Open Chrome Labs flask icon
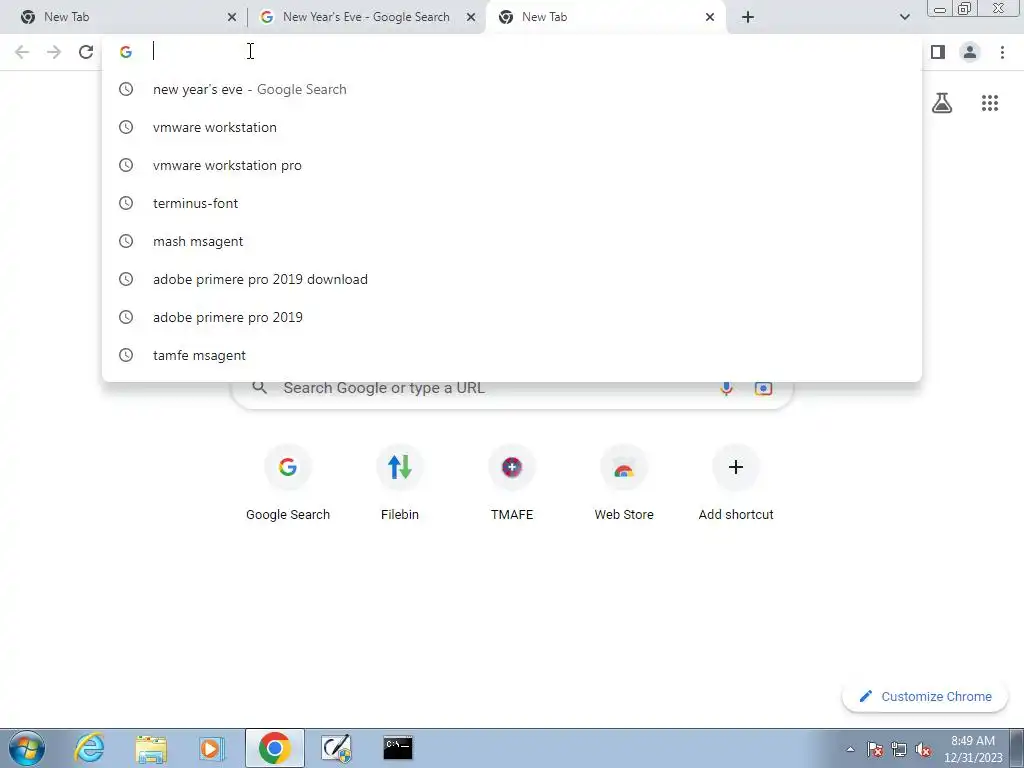This screenshot has width=1024, height=768. coord(942,103)
